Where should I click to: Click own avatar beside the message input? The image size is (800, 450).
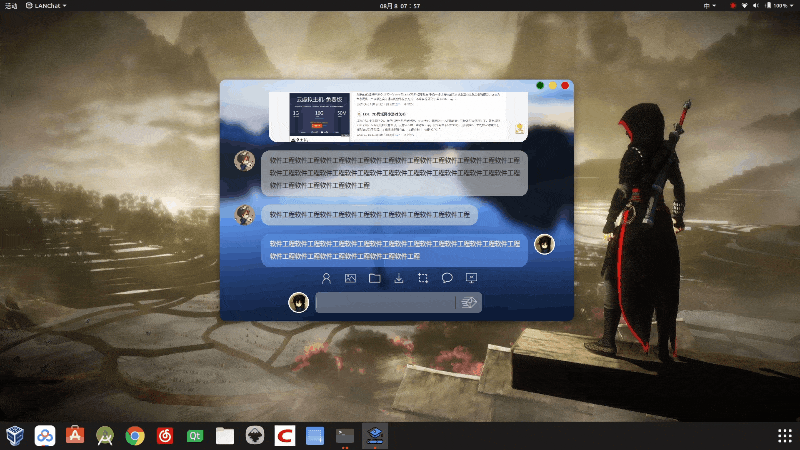298,303
